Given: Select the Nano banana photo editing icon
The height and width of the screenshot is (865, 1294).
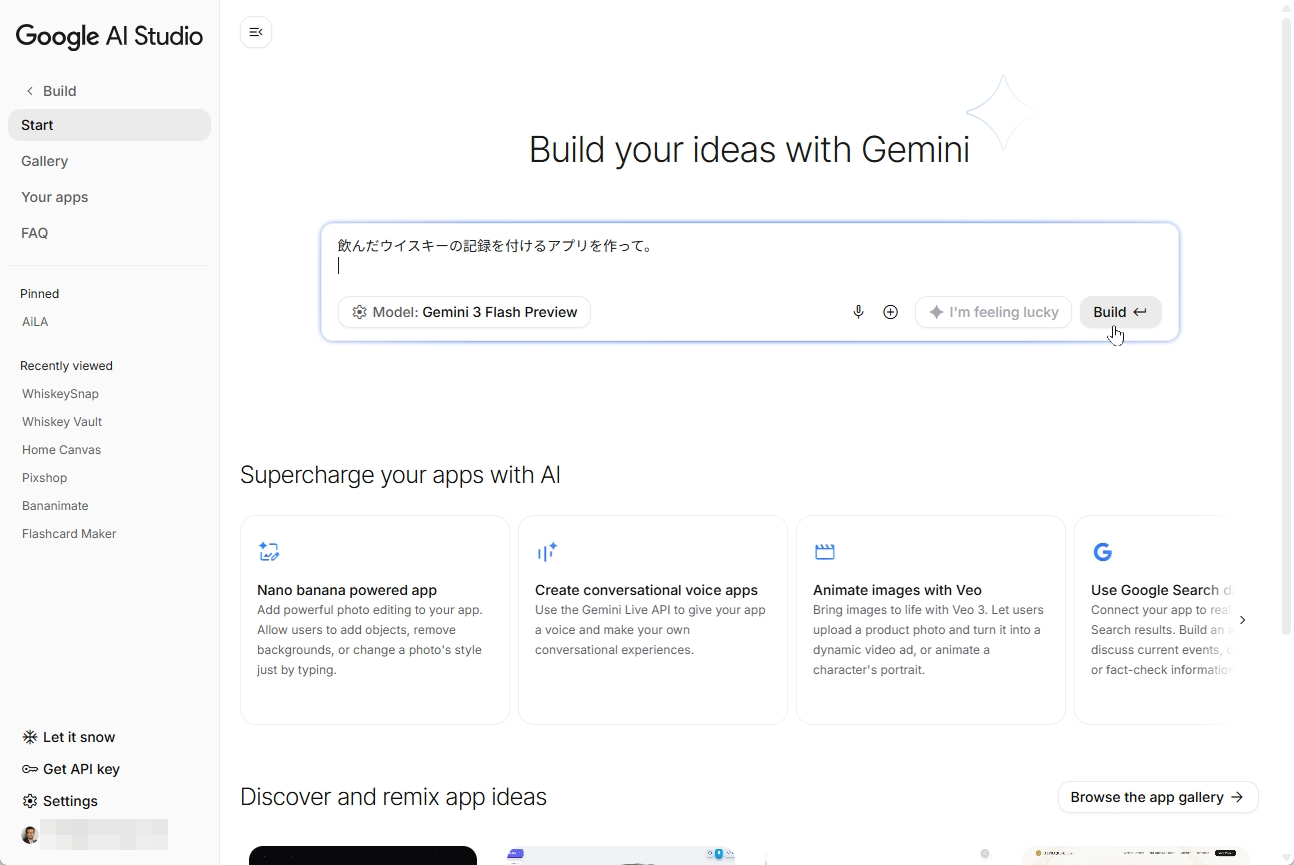Looking at the screenshot, I should pos(269,551).
